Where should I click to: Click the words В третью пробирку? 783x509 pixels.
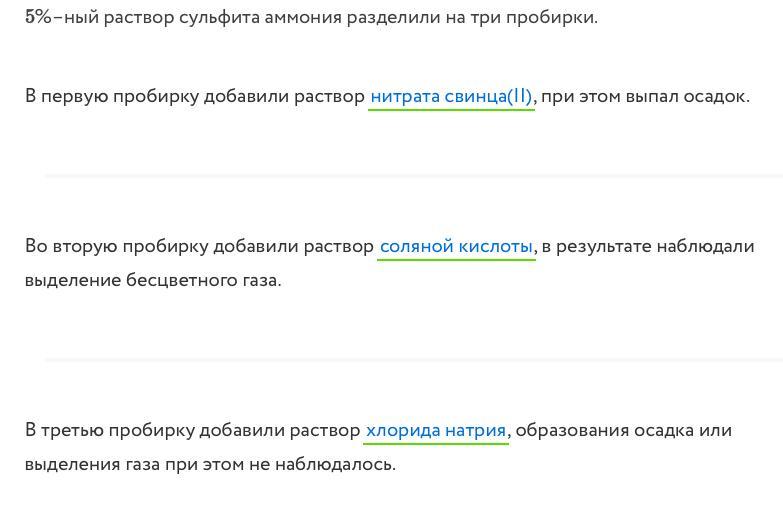point(110,430)
